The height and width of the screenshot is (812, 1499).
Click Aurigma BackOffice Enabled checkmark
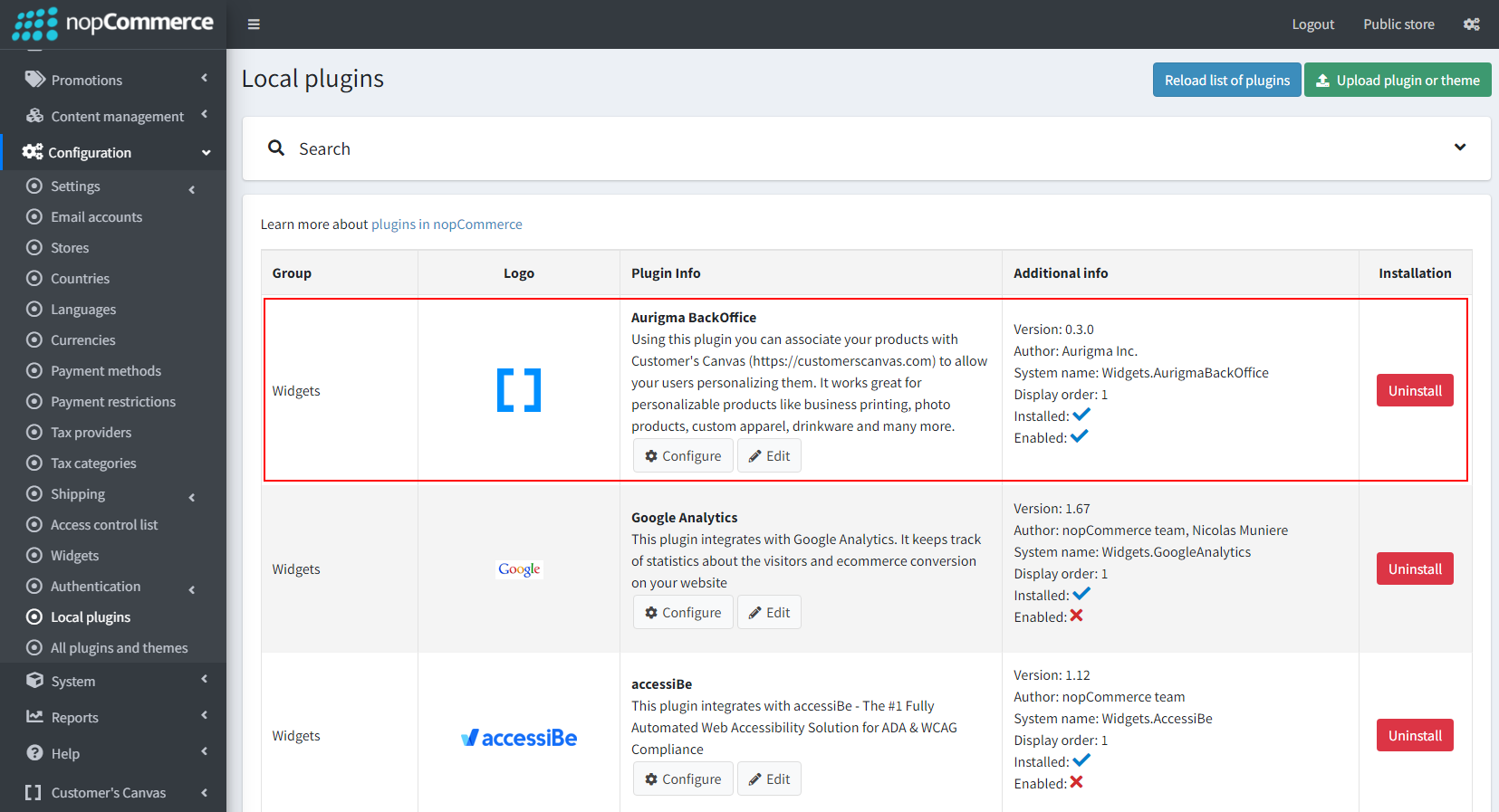pos(1080,436)
